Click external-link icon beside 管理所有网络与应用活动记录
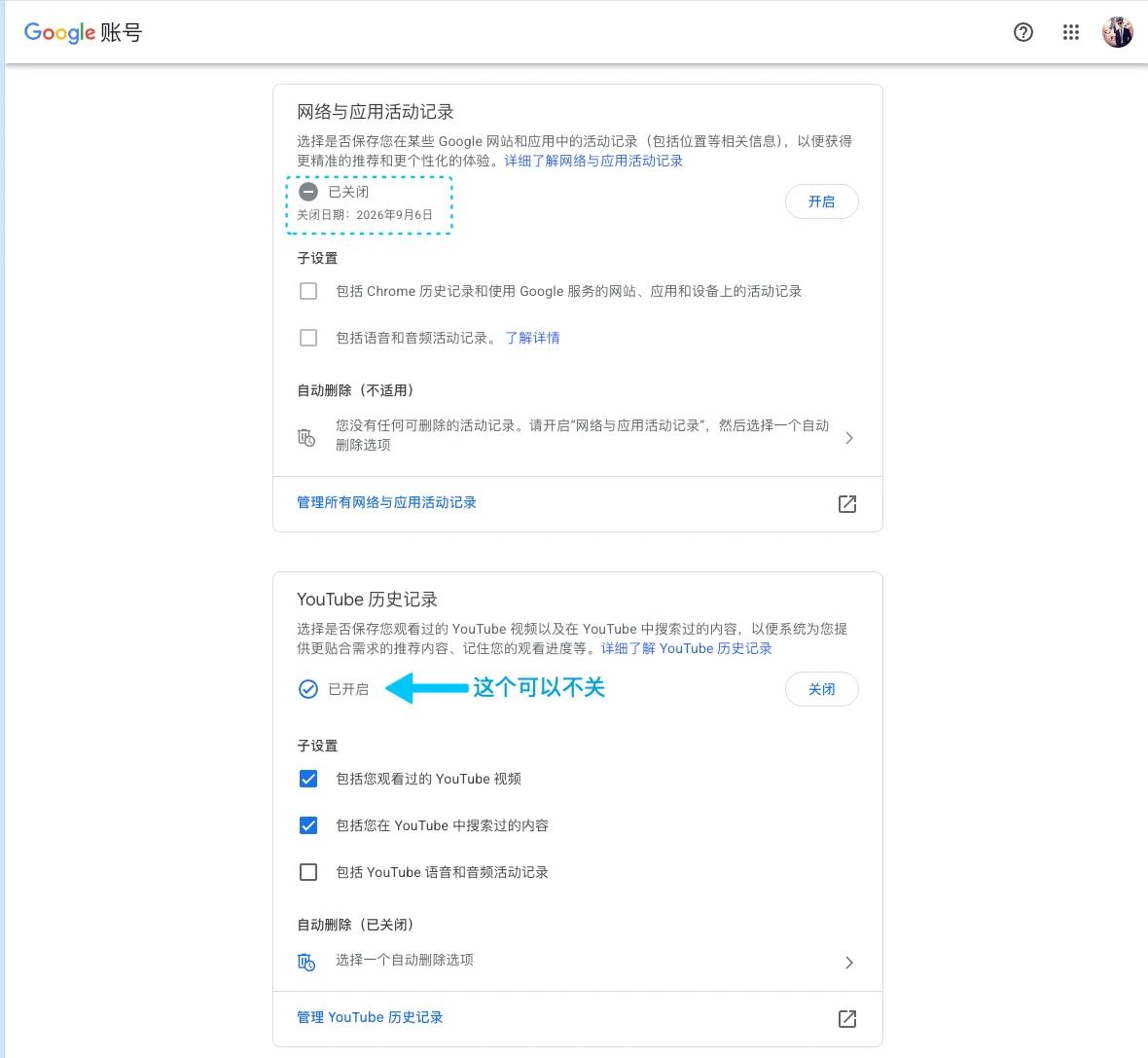 (x=847, y=504)
